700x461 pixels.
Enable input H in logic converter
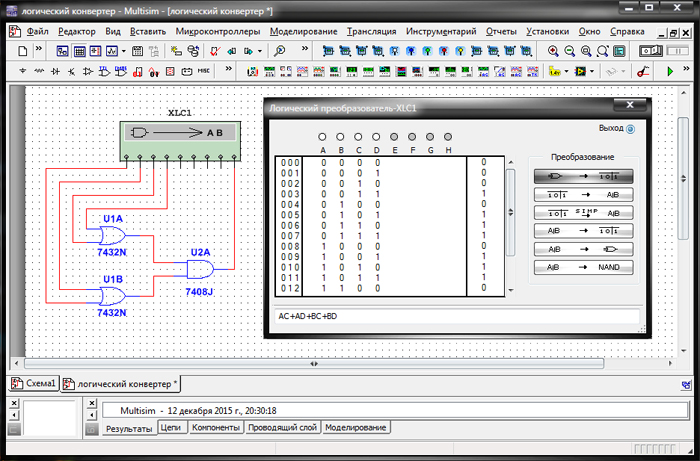click(448, 137)
